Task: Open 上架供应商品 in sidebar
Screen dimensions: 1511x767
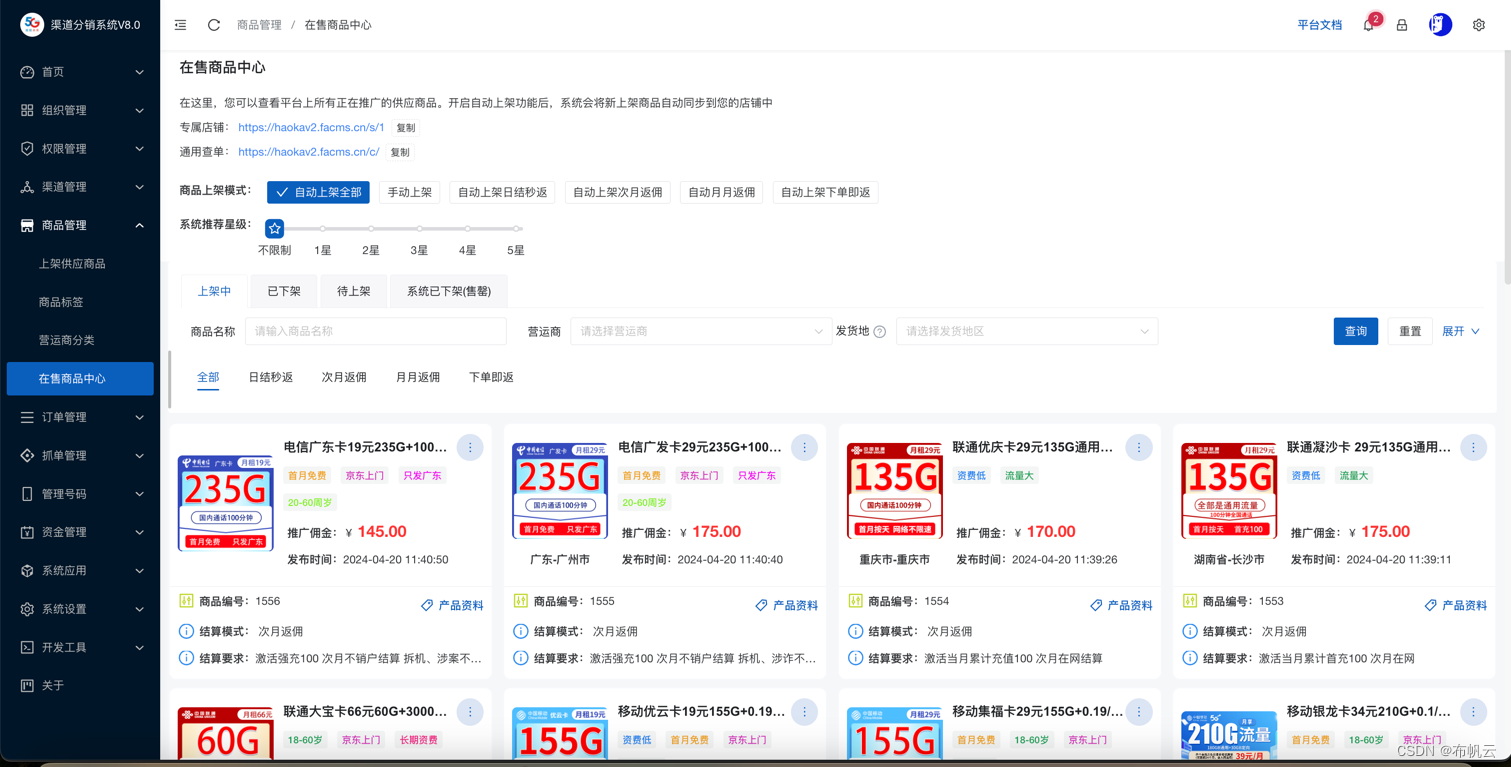Action: coord(80,264)
